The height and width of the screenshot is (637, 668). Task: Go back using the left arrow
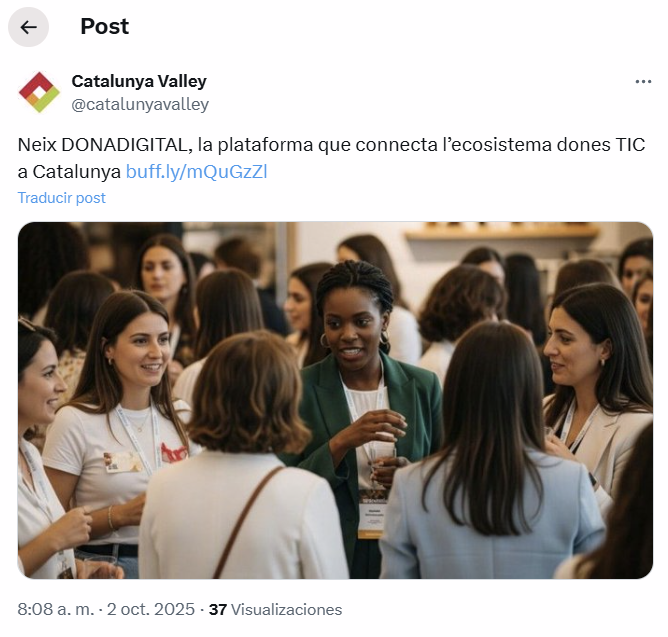tap(28, 27)
